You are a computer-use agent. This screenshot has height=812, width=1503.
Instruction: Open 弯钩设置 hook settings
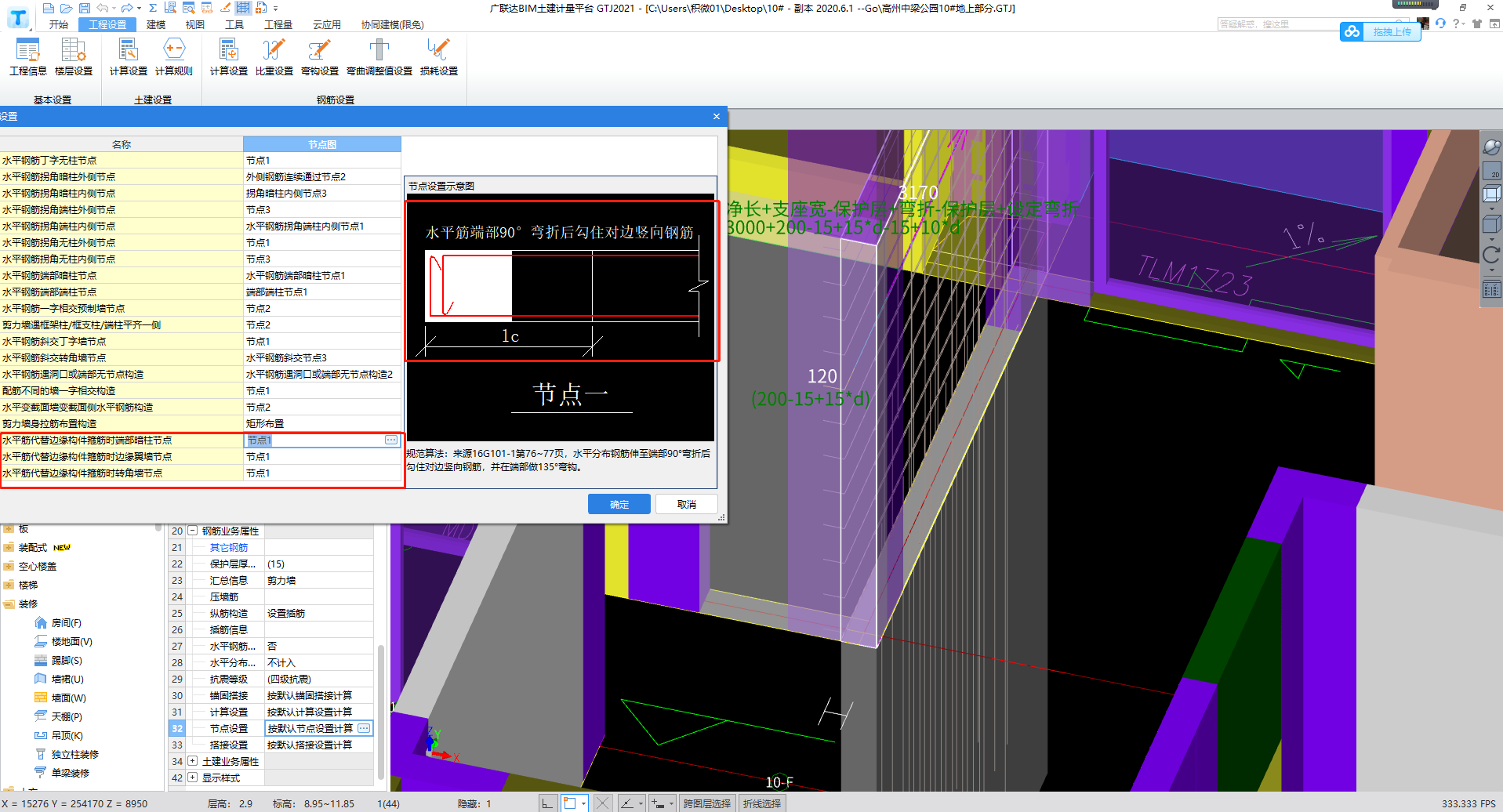pyautogui.click(x=320, y=56)
